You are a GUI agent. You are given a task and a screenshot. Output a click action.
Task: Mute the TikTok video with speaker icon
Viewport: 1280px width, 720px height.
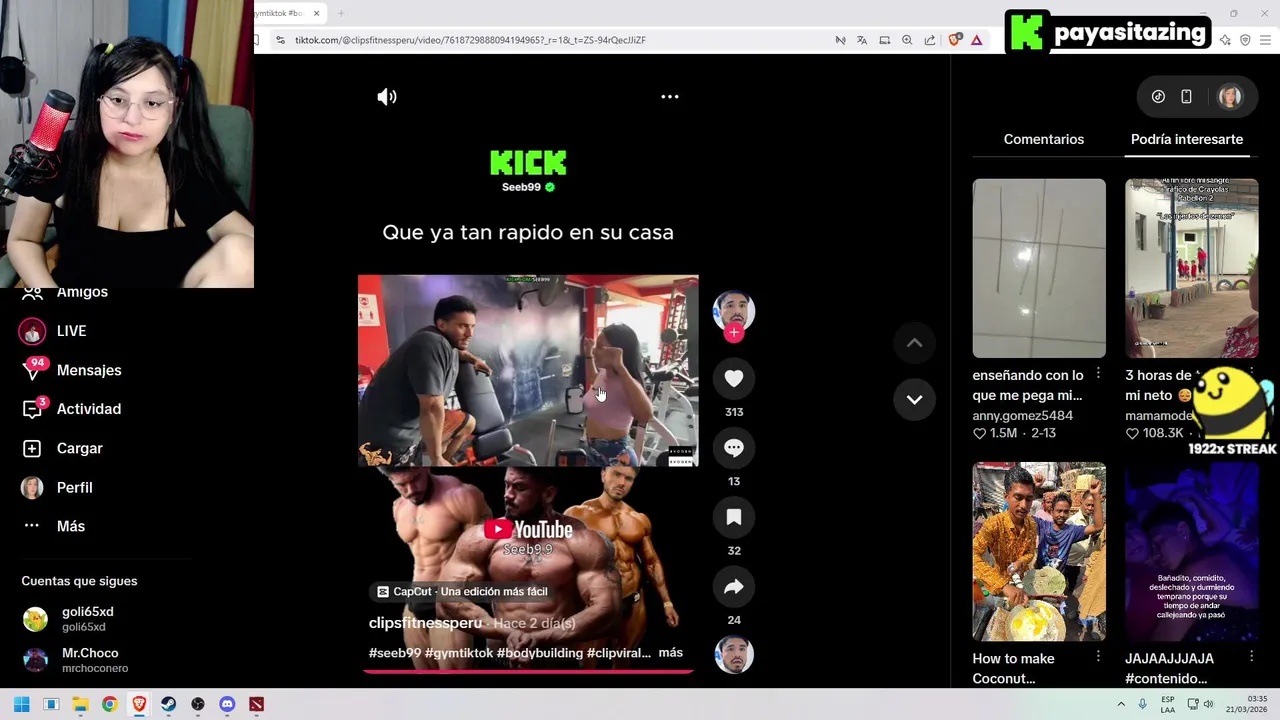click(x=387, y=97)
